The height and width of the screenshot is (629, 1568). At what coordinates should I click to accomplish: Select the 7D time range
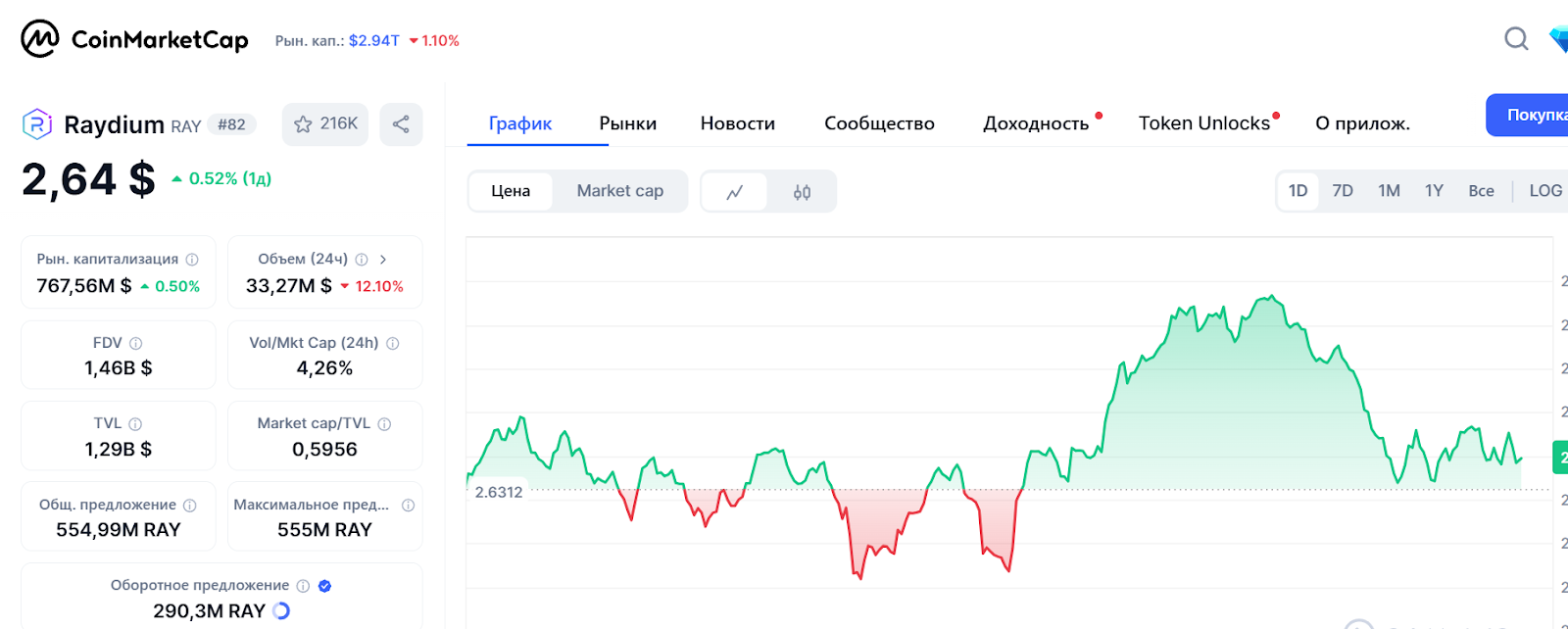tap(1343, 191)
